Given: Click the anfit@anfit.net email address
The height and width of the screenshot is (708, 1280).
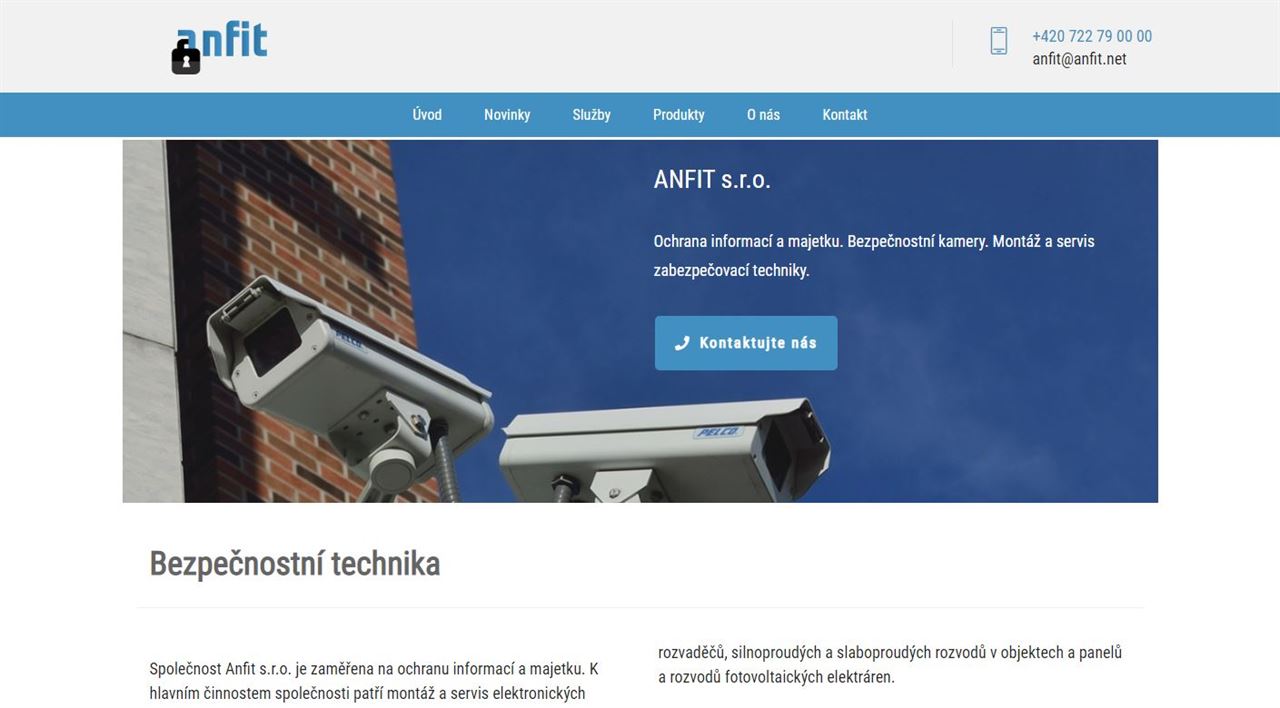Looking at the screenshot, I should 1080,59.
